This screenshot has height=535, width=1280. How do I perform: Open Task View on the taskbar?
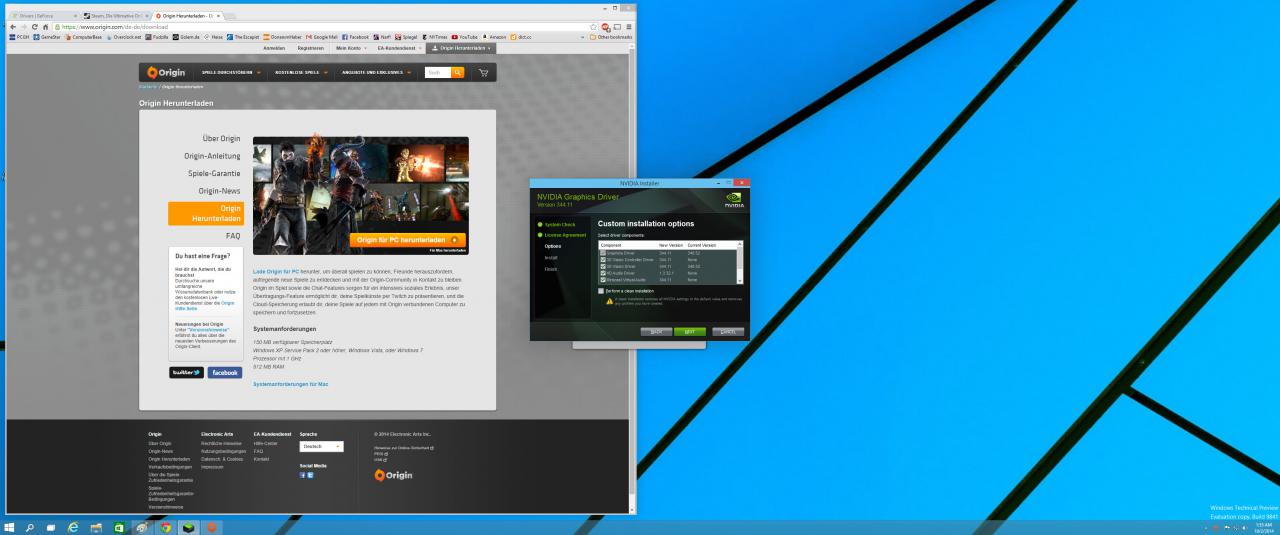[51, 526]
